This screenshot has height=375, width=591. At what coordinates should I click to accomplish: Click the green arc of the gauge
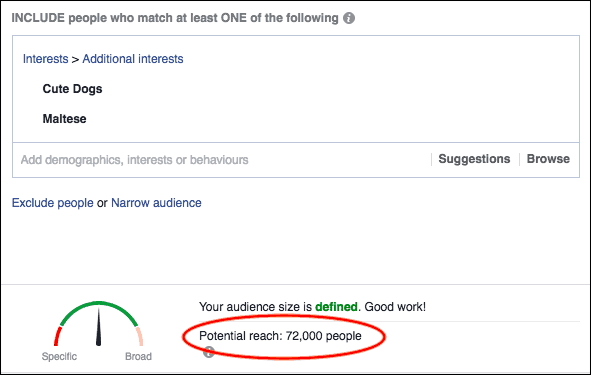coord(99,306)
